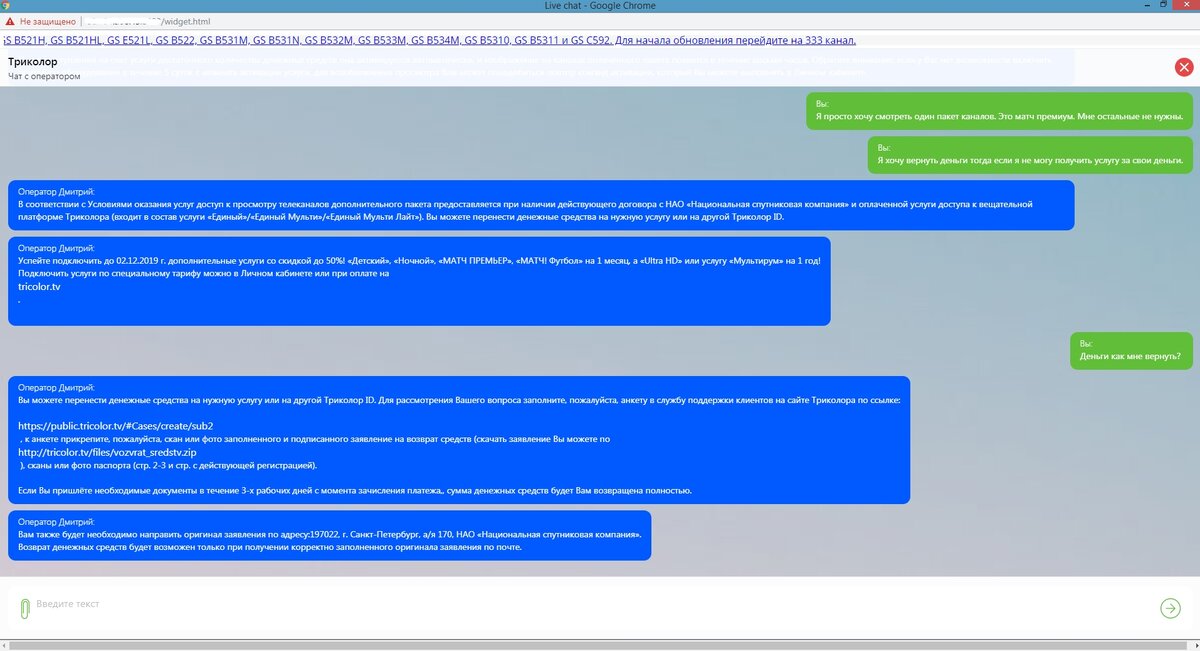Click the update banner link about channel 333
1200x651 pixels.
[x=428, y=40]
